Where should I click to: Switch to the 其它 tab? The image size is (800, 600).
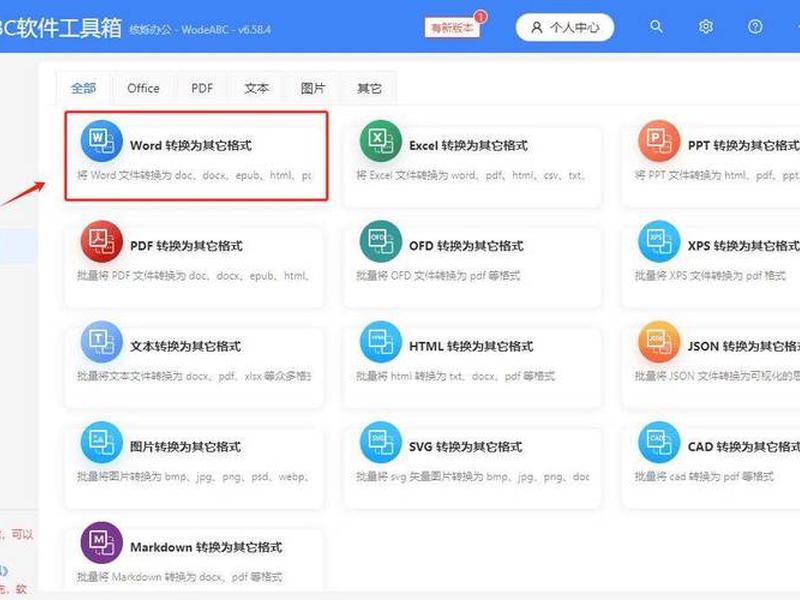click(x=369, y=88)
